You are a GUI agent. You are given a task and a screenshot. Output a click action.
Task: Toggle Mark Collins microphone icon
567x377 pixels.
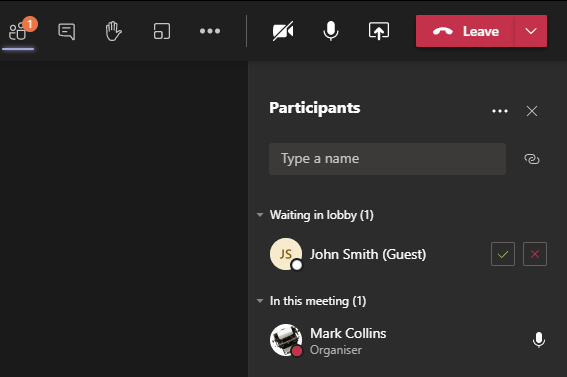[x=539, y=340]
